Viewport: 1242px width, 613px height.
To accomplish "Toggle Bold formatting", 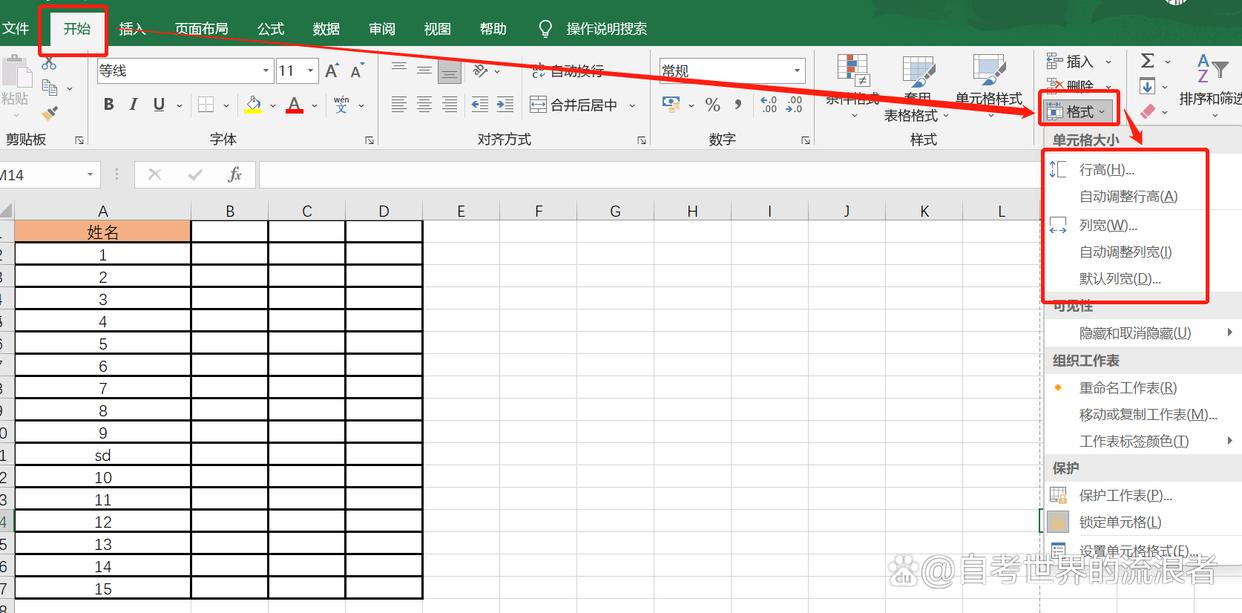I will coord(108,105).
